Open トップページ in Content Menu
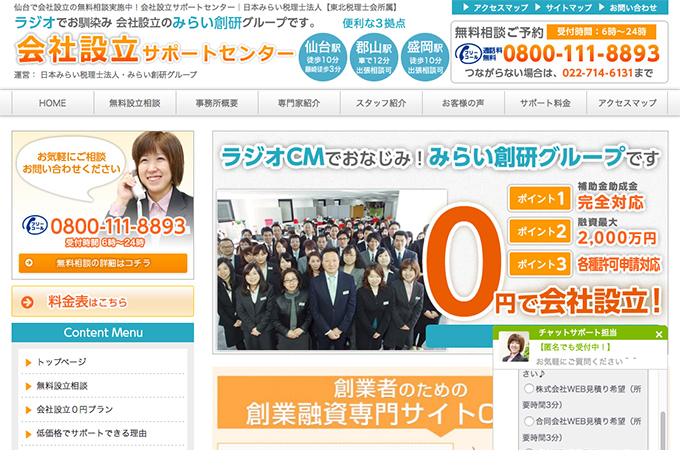The height and width of the screenshot is (450, 680). coord(61,362)
